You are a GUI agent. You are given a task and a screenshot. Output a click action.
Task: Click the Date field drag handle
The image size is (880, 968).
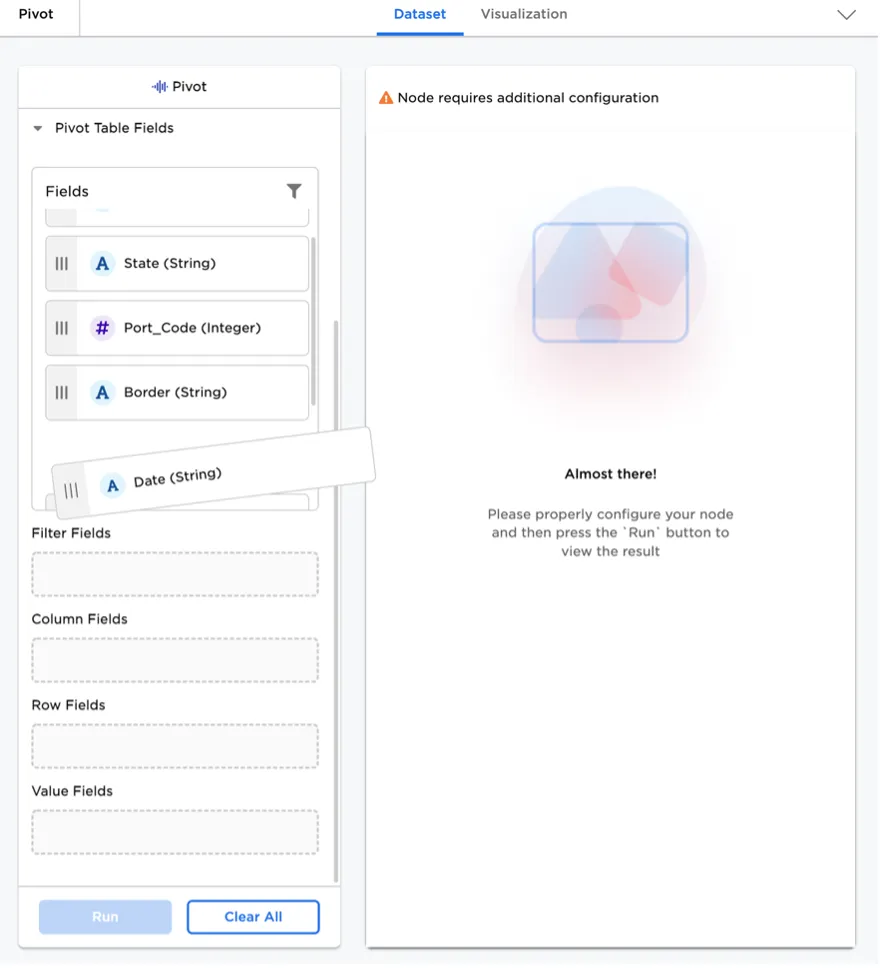click(x=71, y=491)
